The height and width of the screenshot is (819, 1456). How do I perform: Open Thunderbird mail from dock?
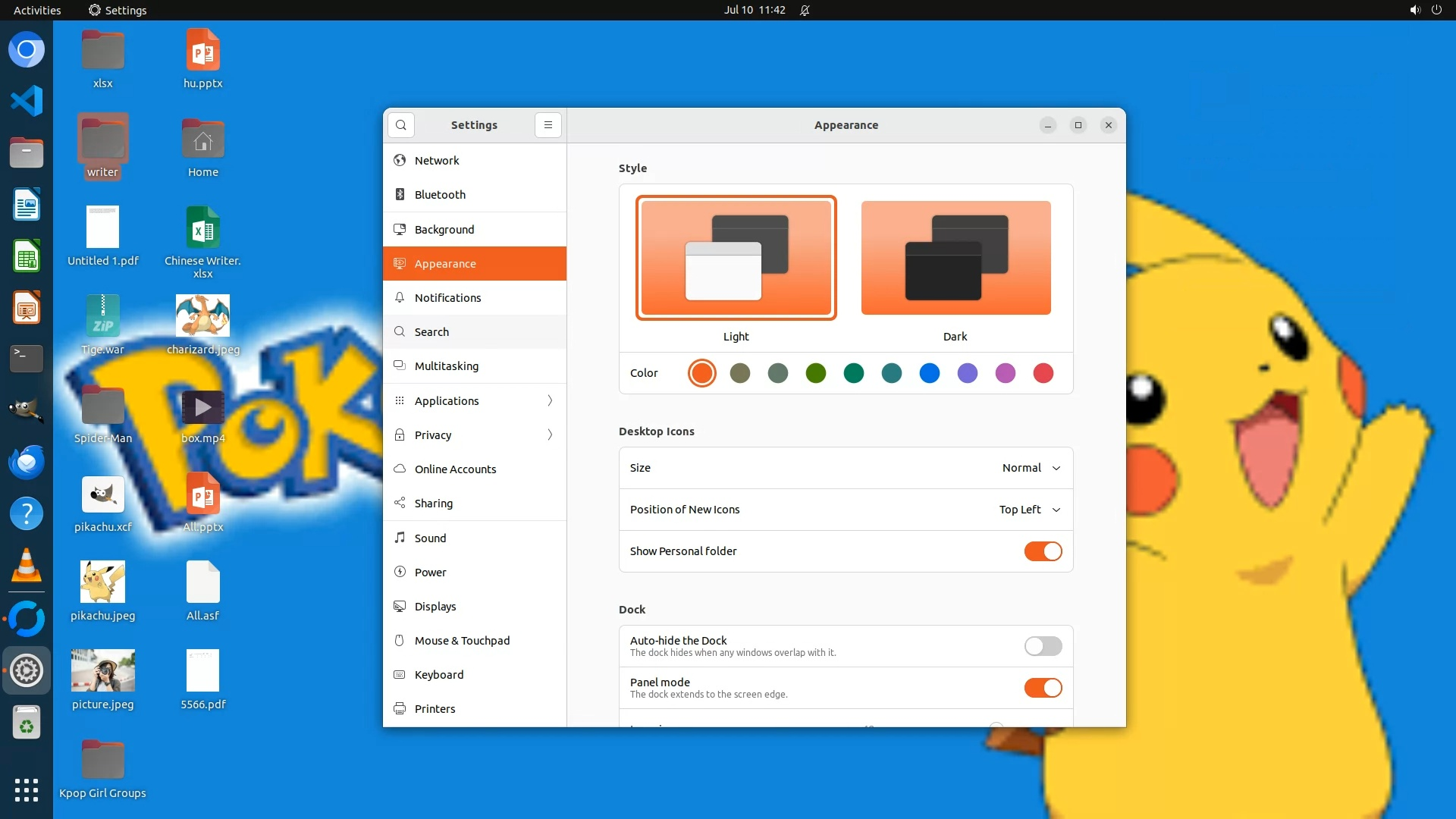pyautogui.click(x=27, y=462)
